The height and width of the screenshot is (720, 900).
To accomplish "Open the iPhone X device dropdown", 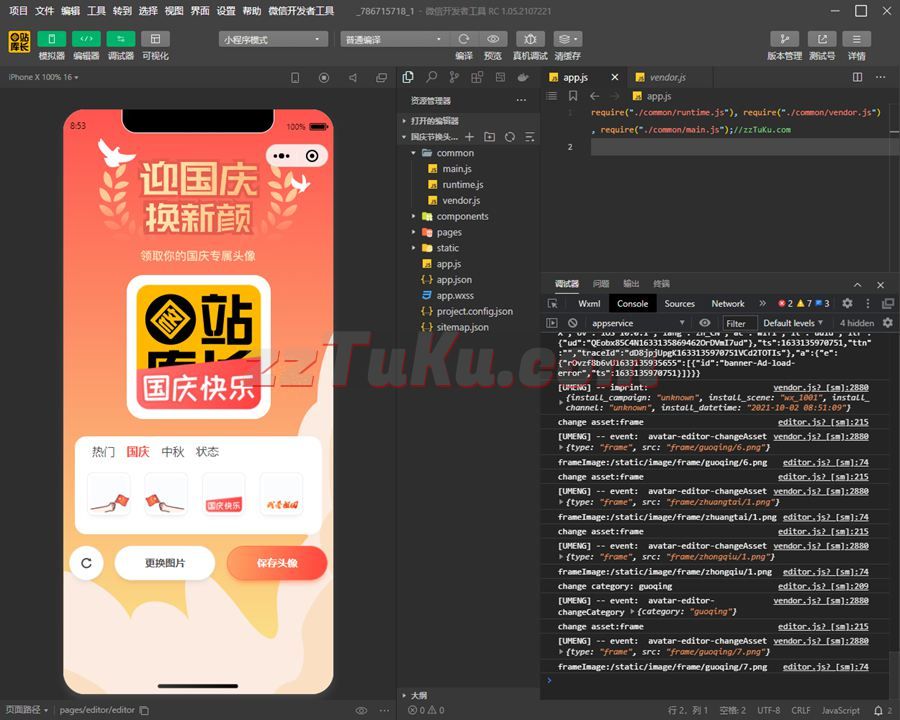I will 44,77.
